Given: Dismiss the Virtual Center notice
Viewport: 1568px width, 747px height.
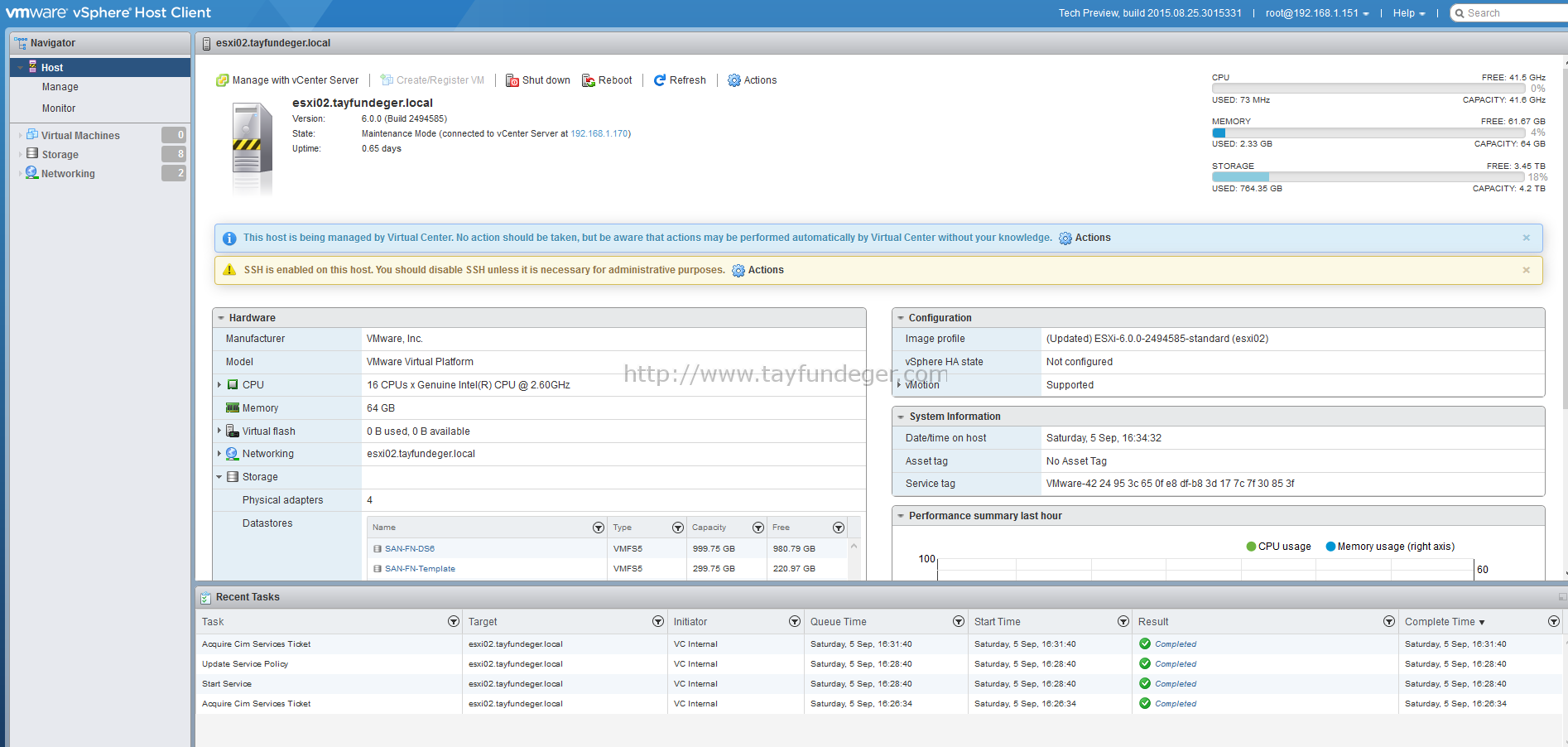Looking at the screenshot, I should click(x=1527, y=238).
